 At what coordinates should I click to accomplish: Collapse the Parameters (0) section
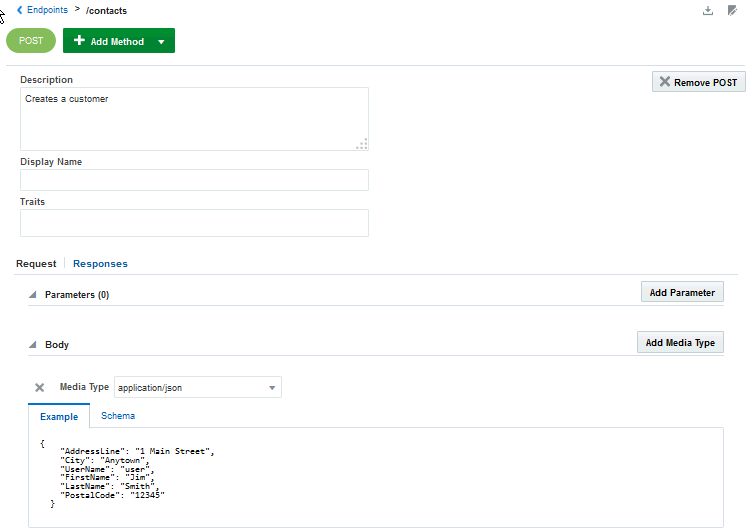(32, 295)
